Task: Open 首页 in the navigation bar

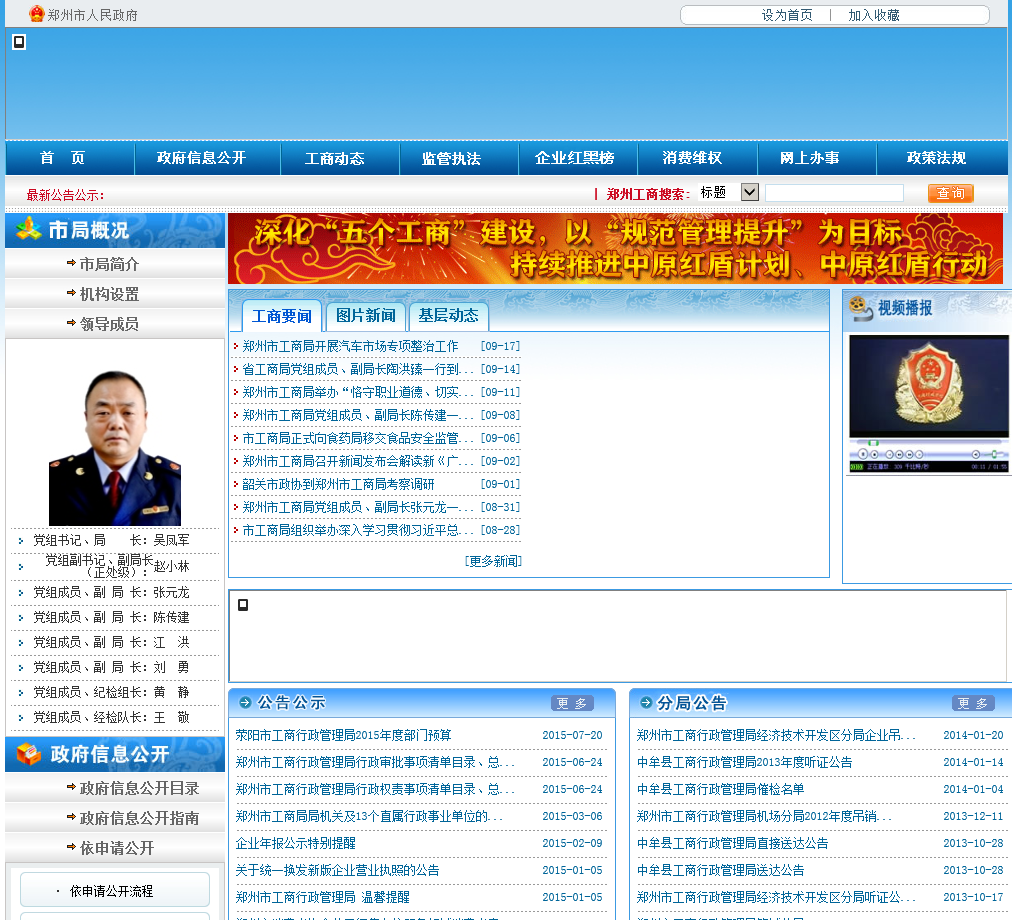Action: (63, 158)
